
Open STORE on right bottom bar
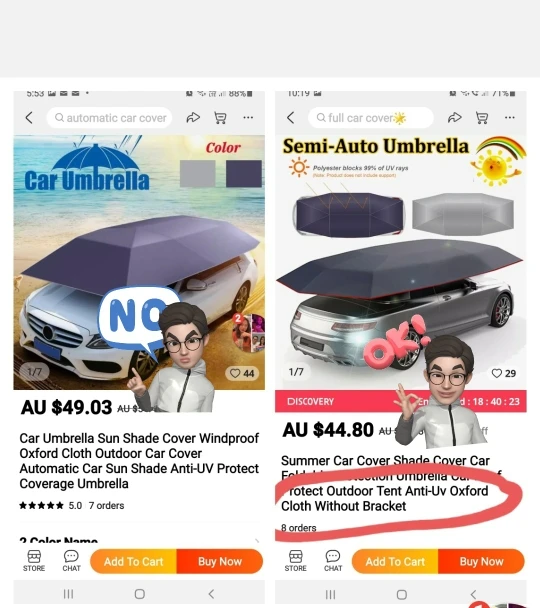click(295, 561)
